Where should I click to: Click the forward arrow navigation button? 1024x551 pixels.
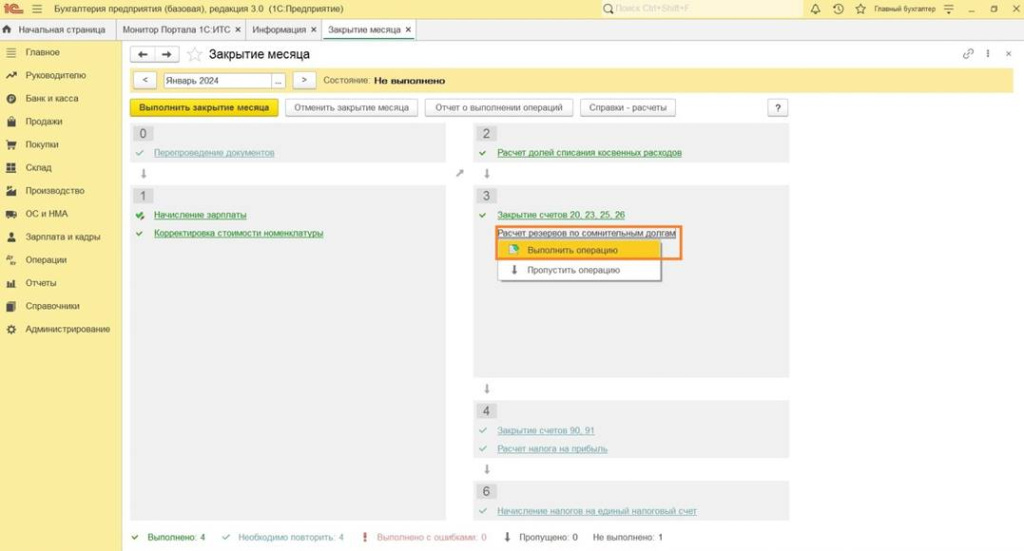pos(167,54)
